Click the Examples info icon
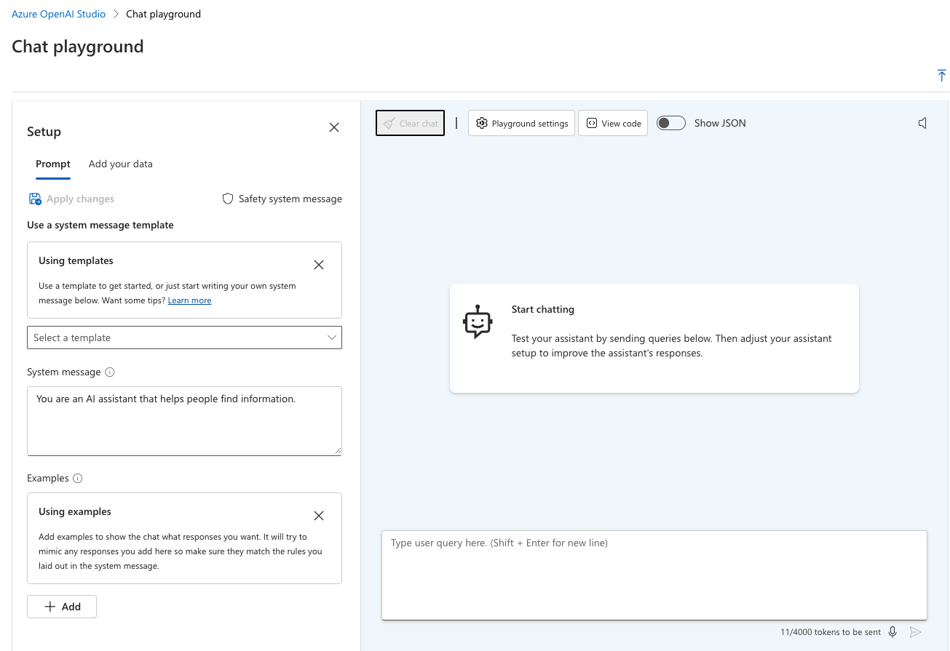950x651 pixels. [x=78, y=478]
